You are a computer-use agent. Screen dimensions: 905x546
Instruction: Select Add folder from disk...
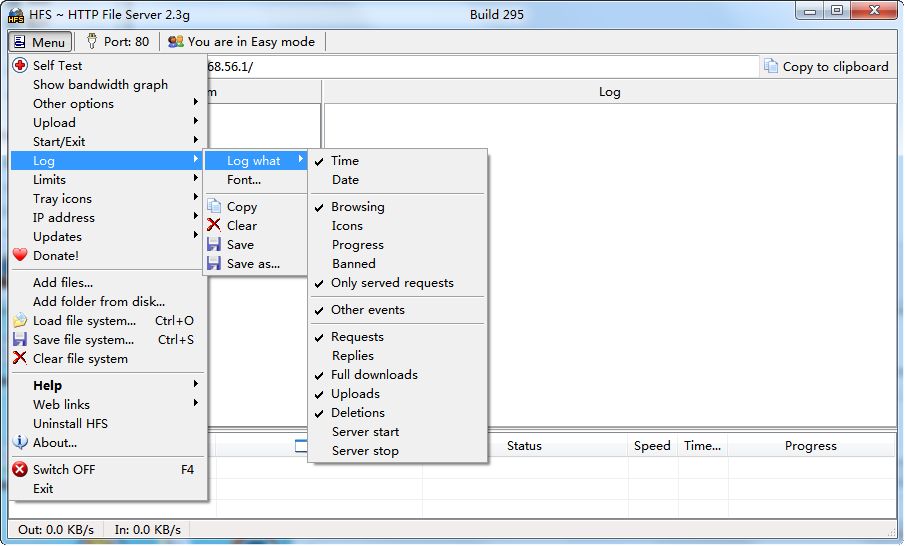click(98, 302)
